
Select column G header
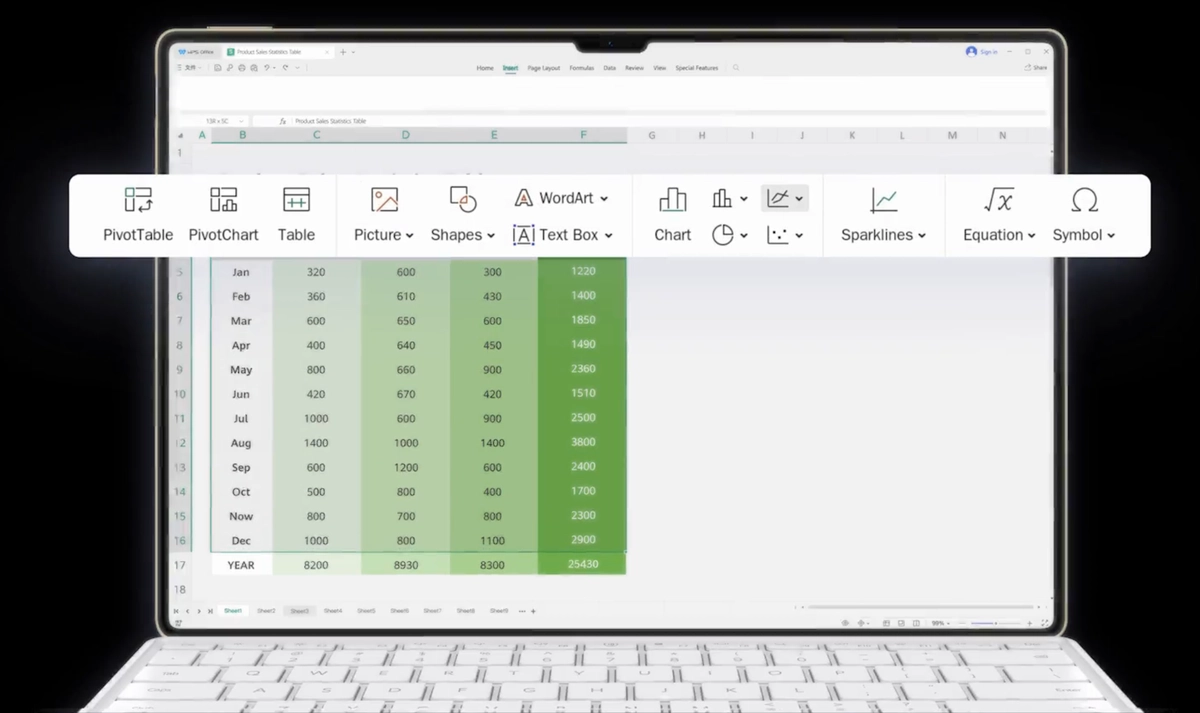651,135
